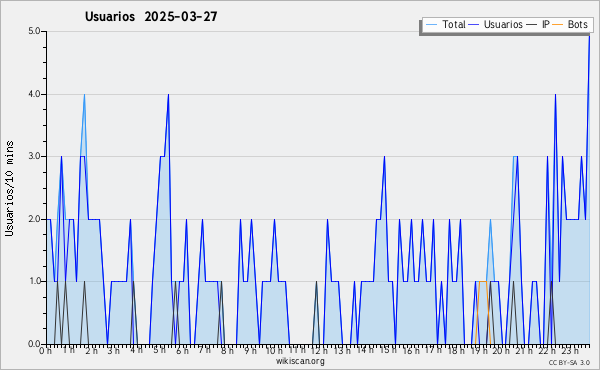Click the dark blue Usuarios legend line

474,25
